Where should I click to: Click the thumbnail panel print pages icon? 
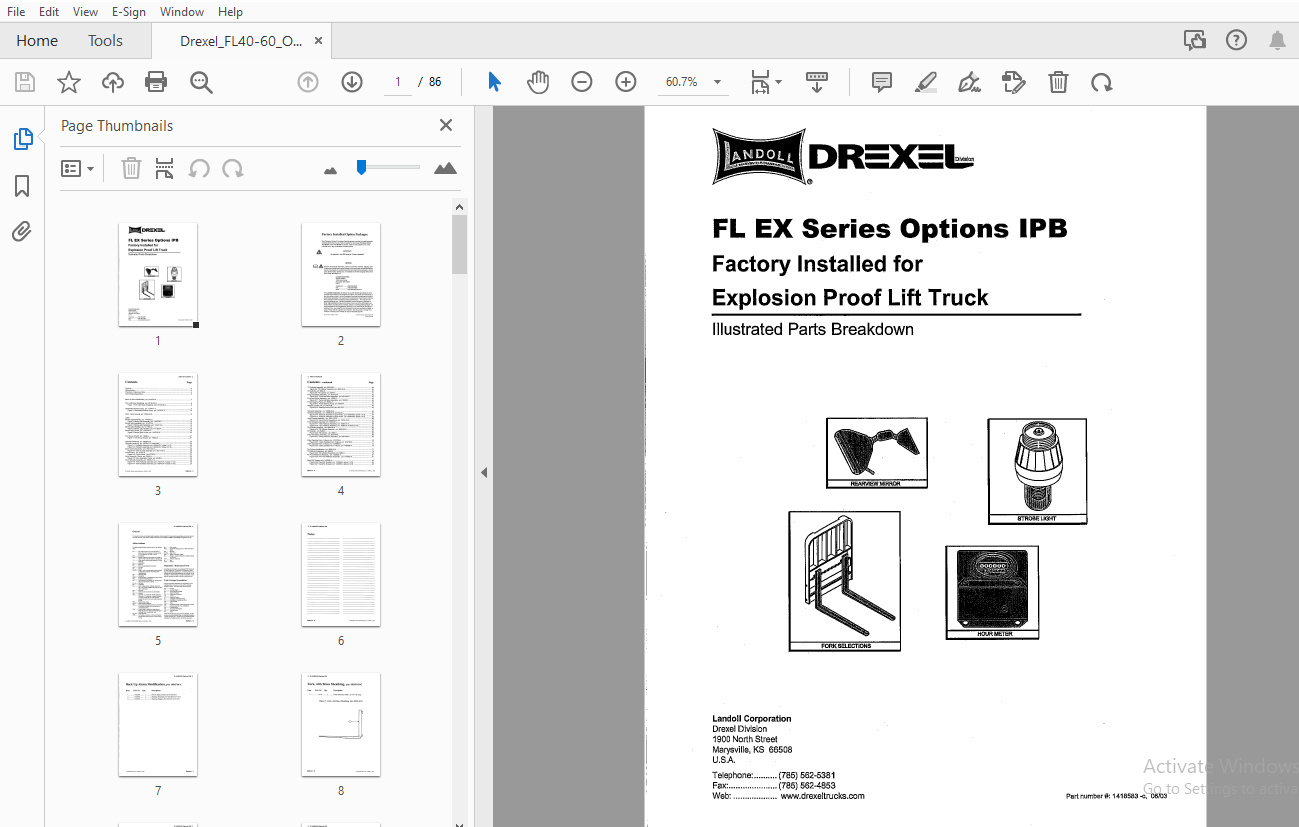(x=165, y=169)
